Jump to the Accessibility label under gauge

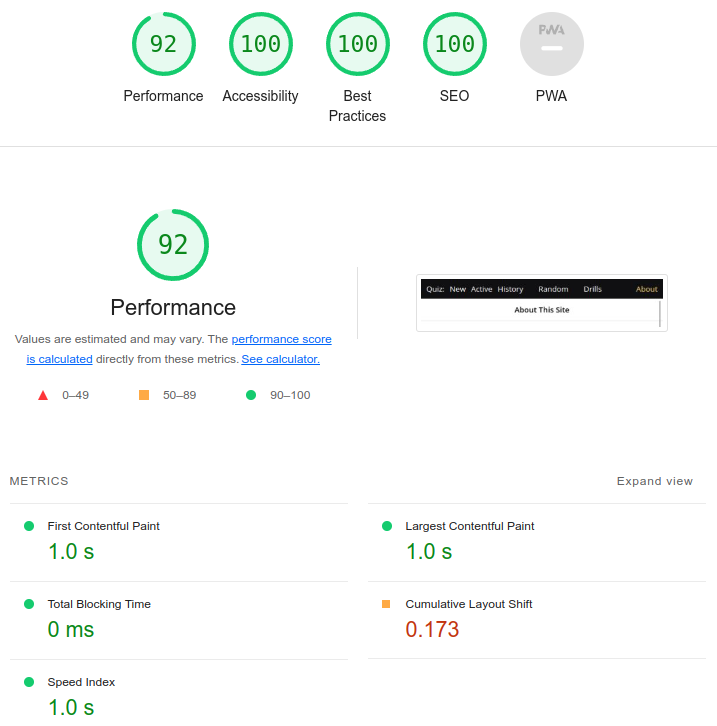coord(260,96)
